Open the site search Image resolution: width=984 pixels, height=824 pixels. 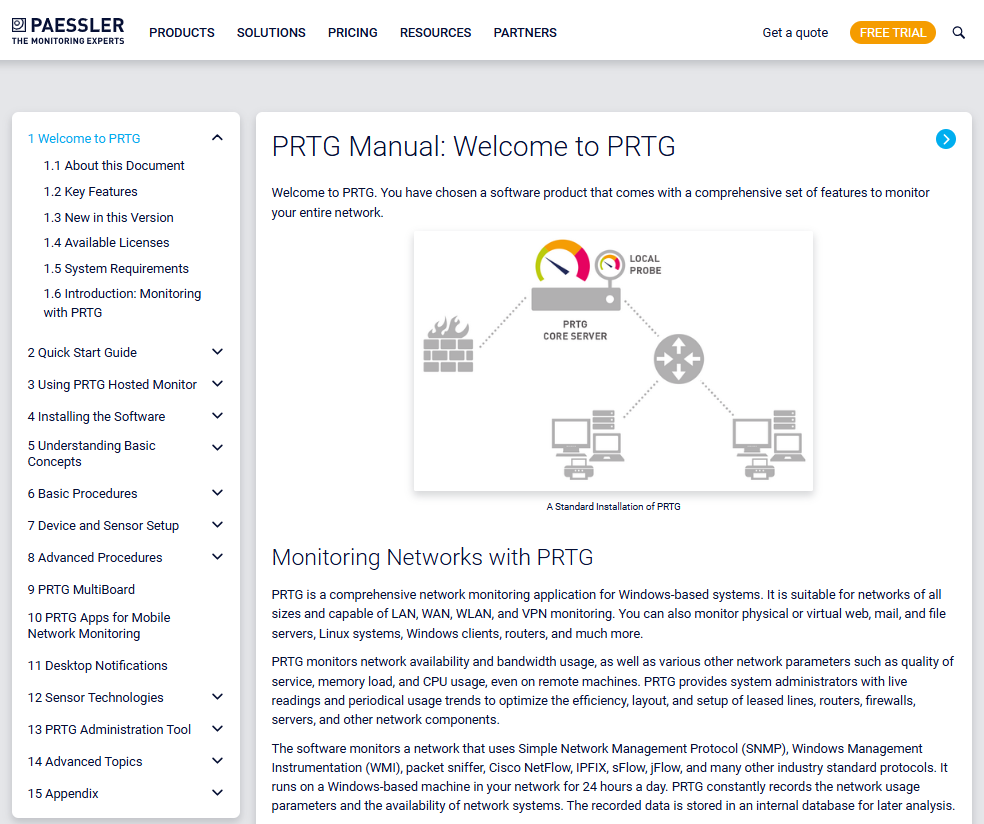tap(958, 32)
